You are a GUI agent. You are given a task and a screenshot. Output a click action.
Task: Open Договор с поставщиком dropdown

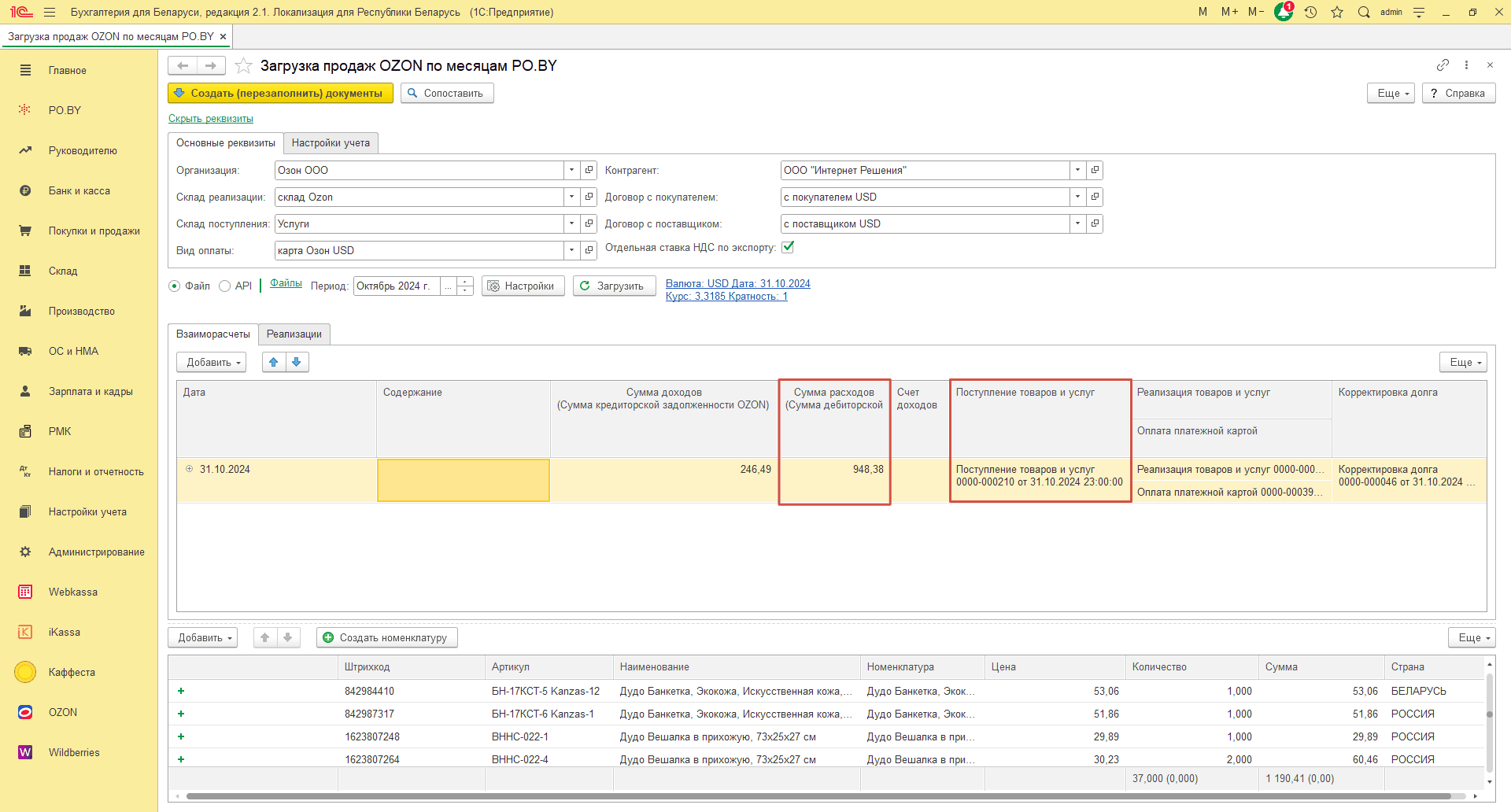[1078, 223]
